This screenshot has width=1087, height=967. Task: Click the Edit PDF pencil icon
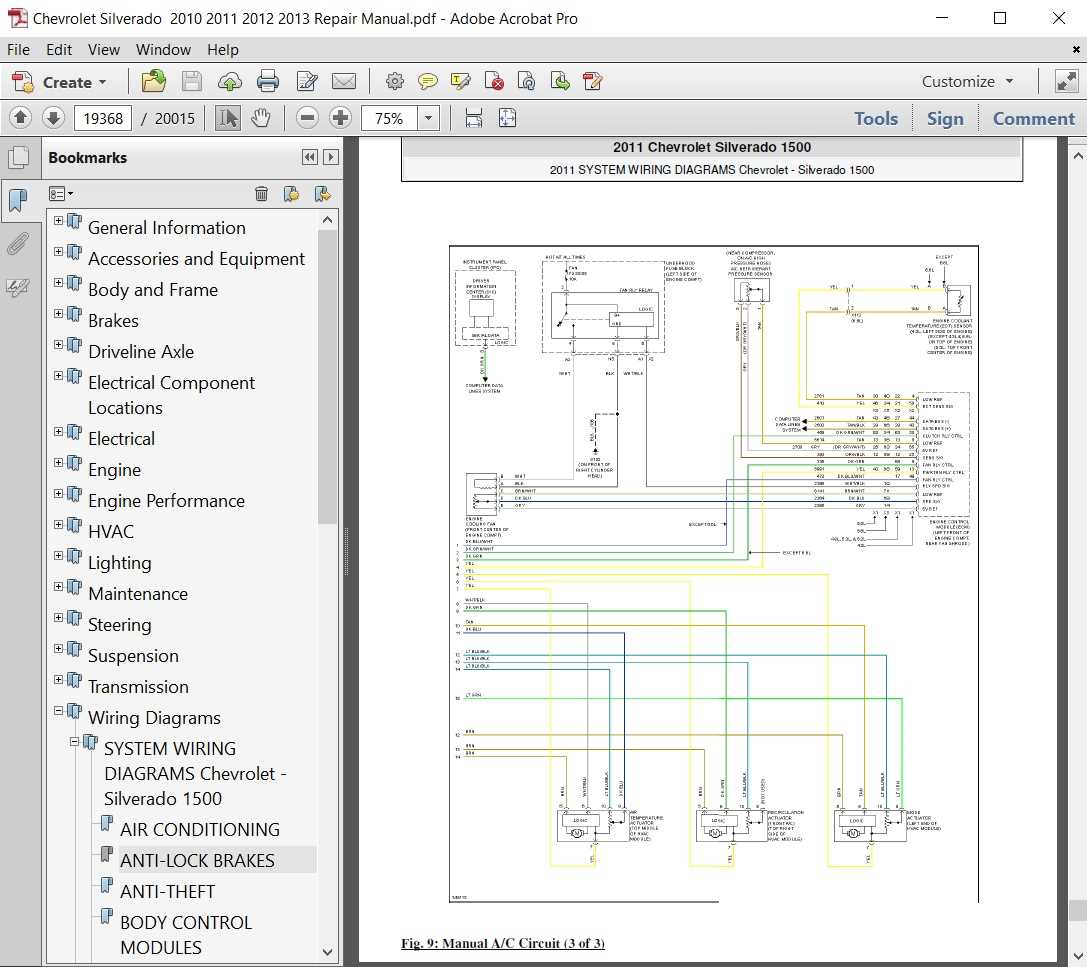coord(306,82)
